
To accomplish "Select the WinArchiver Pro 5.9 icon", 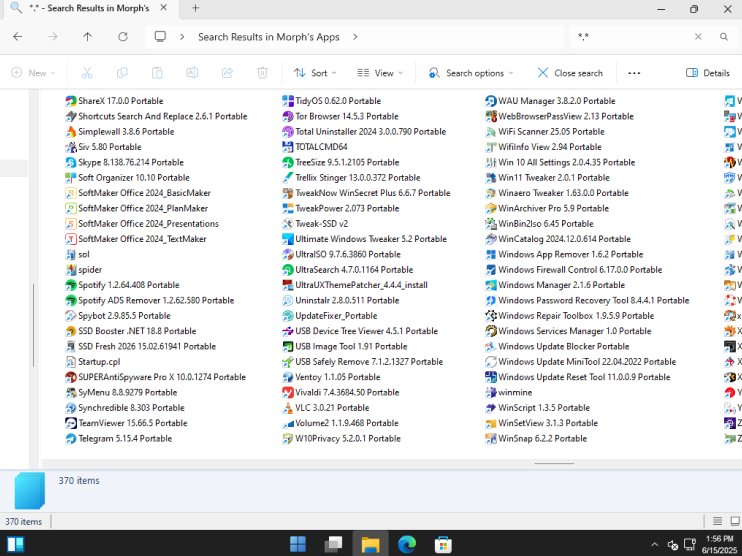I will [491, 208].
